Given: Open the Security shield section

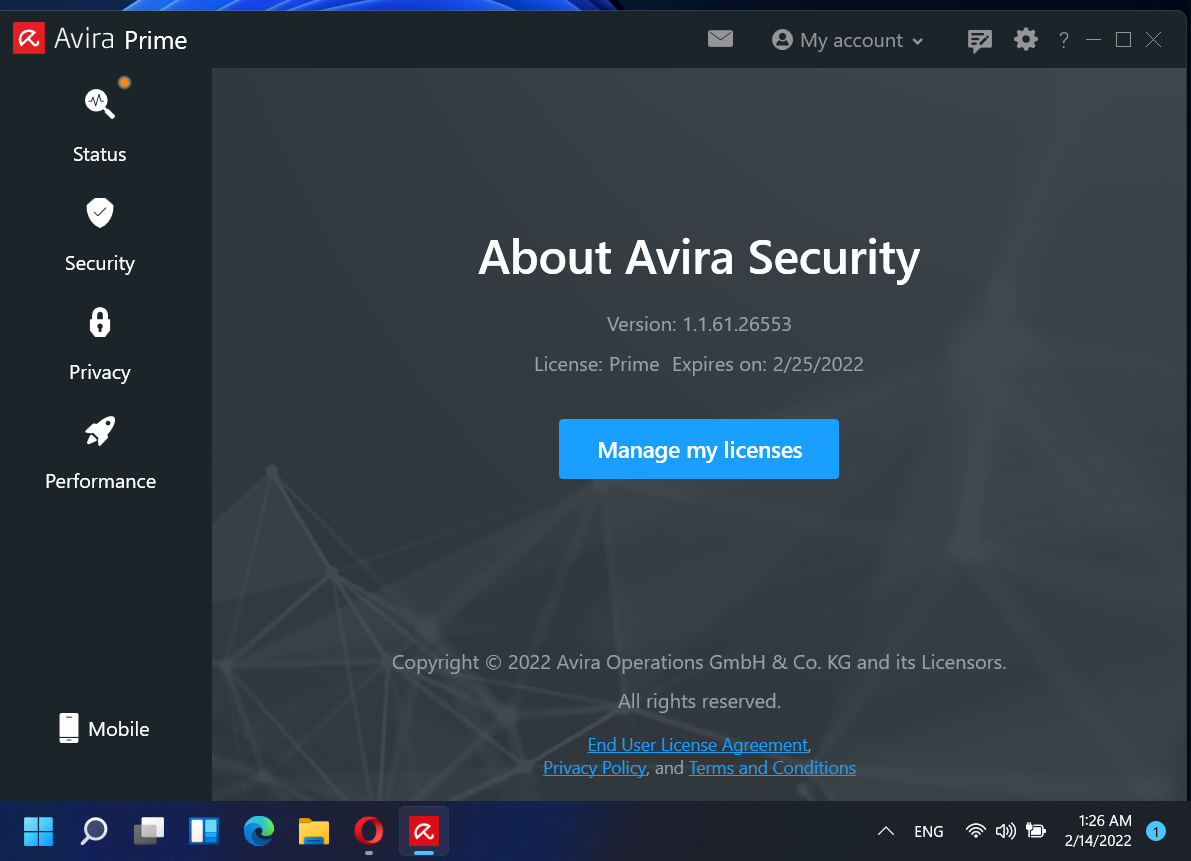Looking at the screenshot, I should tap(100, 235).
